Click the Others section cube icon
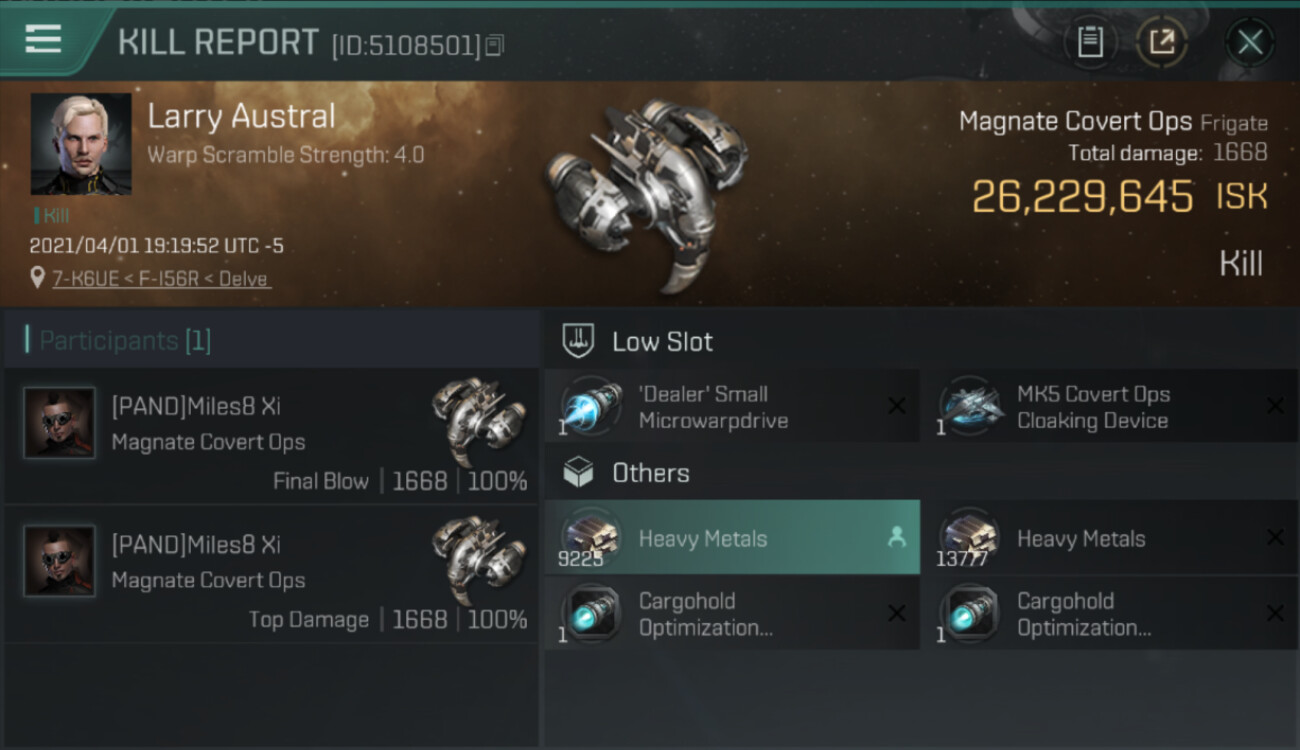 coord(579,473)
